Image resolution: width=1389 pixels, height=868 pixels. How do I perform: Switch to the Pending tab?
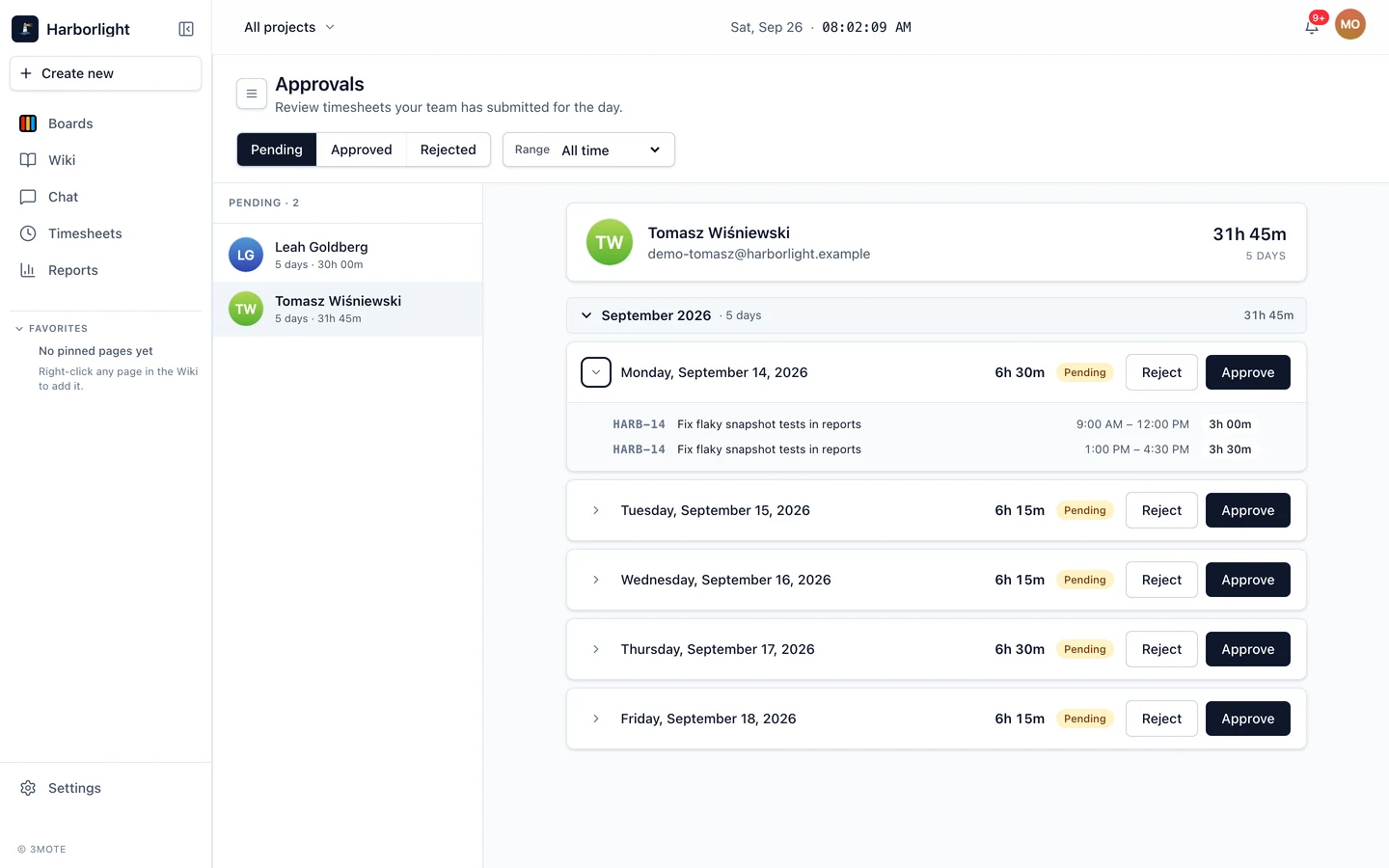coord(277,149)
